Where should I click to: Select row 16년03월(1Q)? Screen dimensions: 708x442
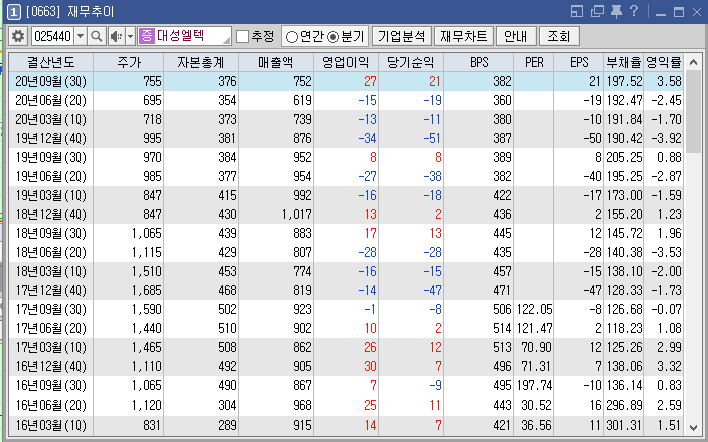346,425
